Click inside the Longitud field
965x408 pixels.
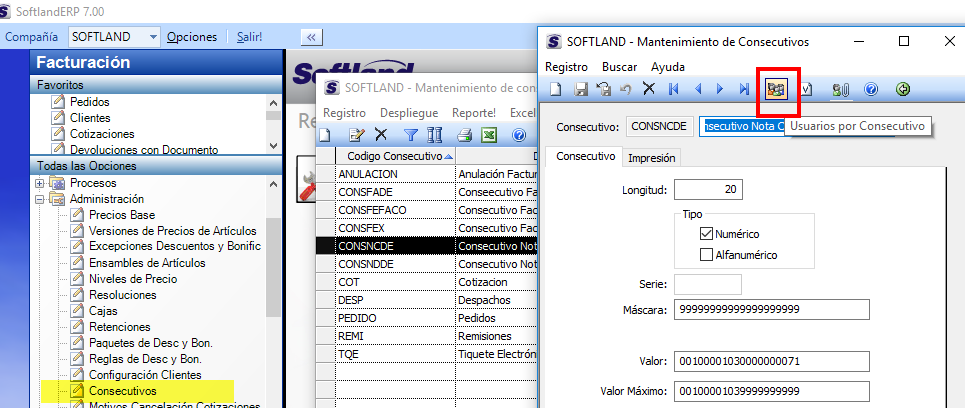(708, 190)
